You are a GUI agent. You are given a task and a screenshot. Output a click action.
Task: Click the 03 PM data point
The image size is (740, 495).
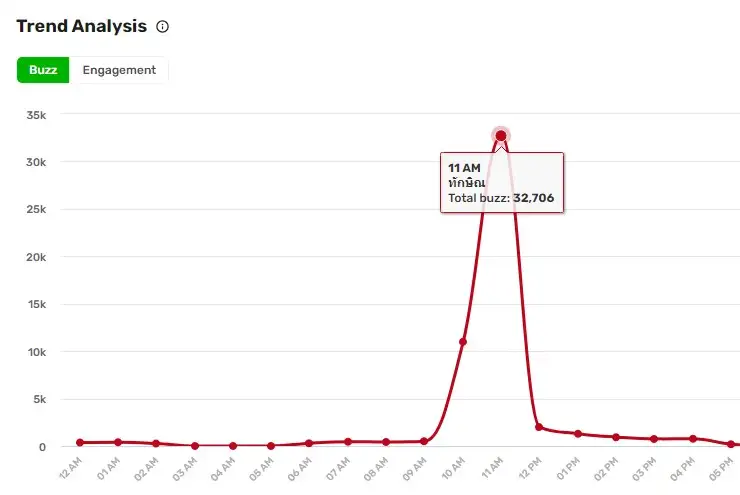(x=654, y=439)
